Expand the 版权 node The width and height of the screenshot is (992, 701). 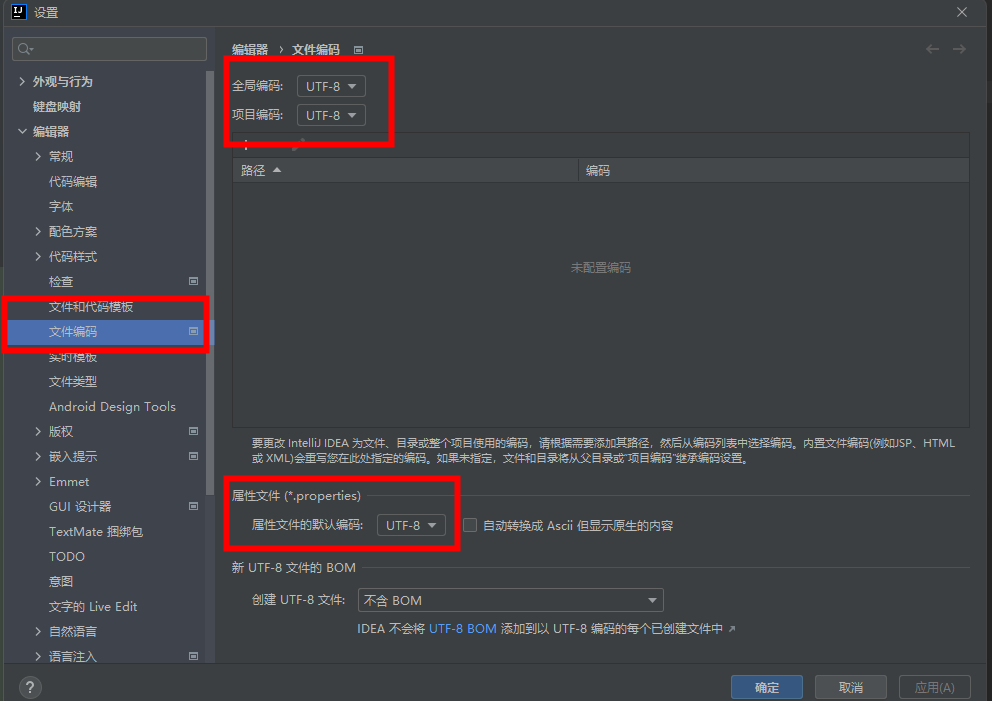38,431
